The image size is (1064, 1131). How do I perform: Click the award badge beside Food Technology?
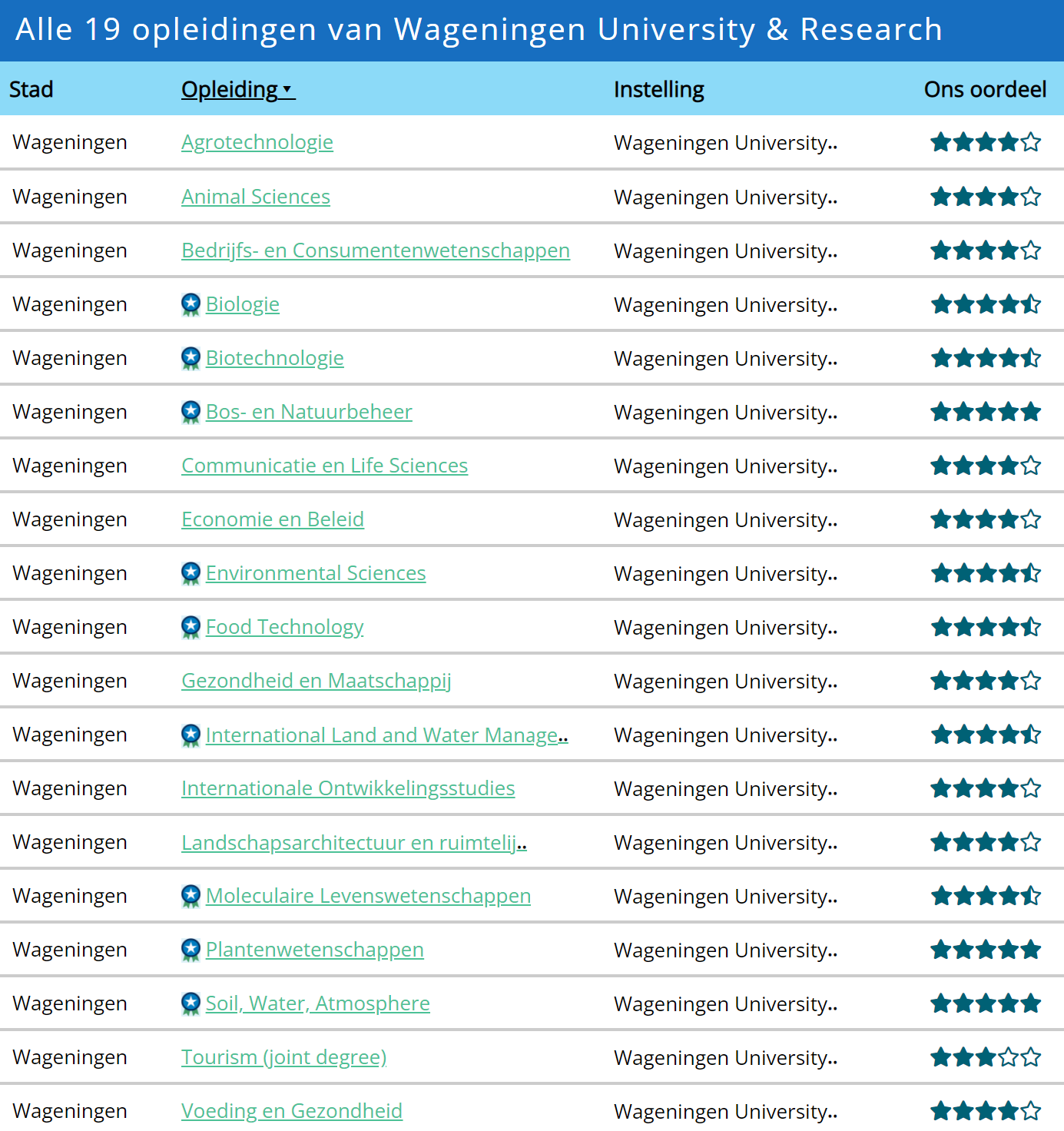click(191, 628)
